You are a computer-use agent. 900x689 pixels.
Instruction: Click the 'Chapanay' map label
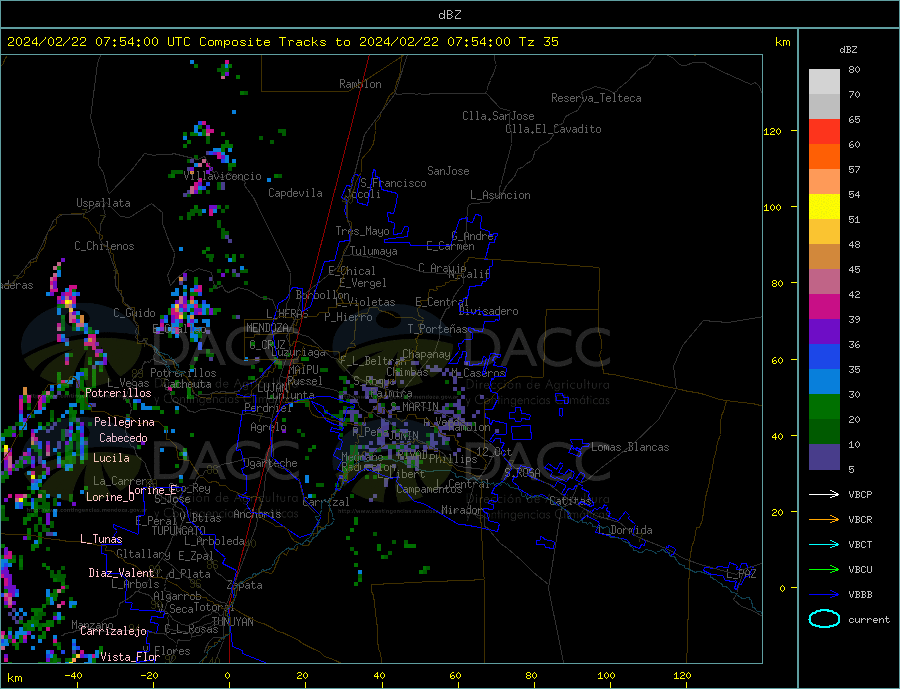click(426, 354)
